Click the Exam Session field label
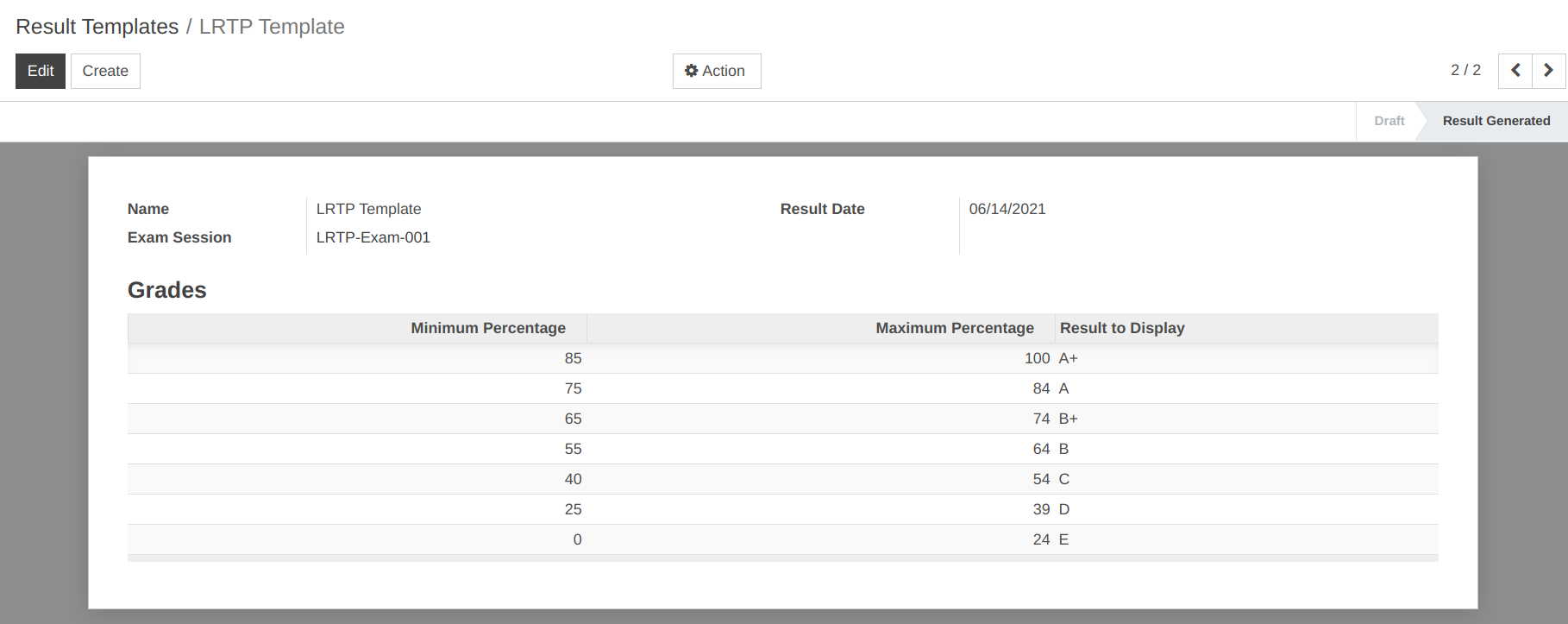This screenshot has width=1568, height=624. (179, 237)
